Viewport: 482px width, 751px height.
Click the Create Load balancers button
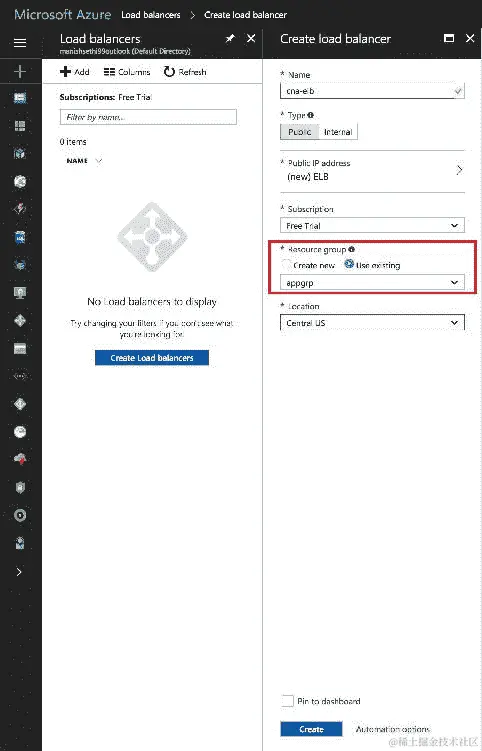tap(152, 358)
